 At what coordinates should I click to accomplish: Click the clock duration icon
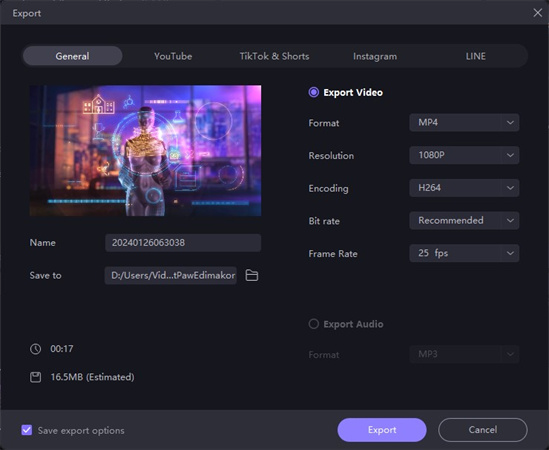35,349
